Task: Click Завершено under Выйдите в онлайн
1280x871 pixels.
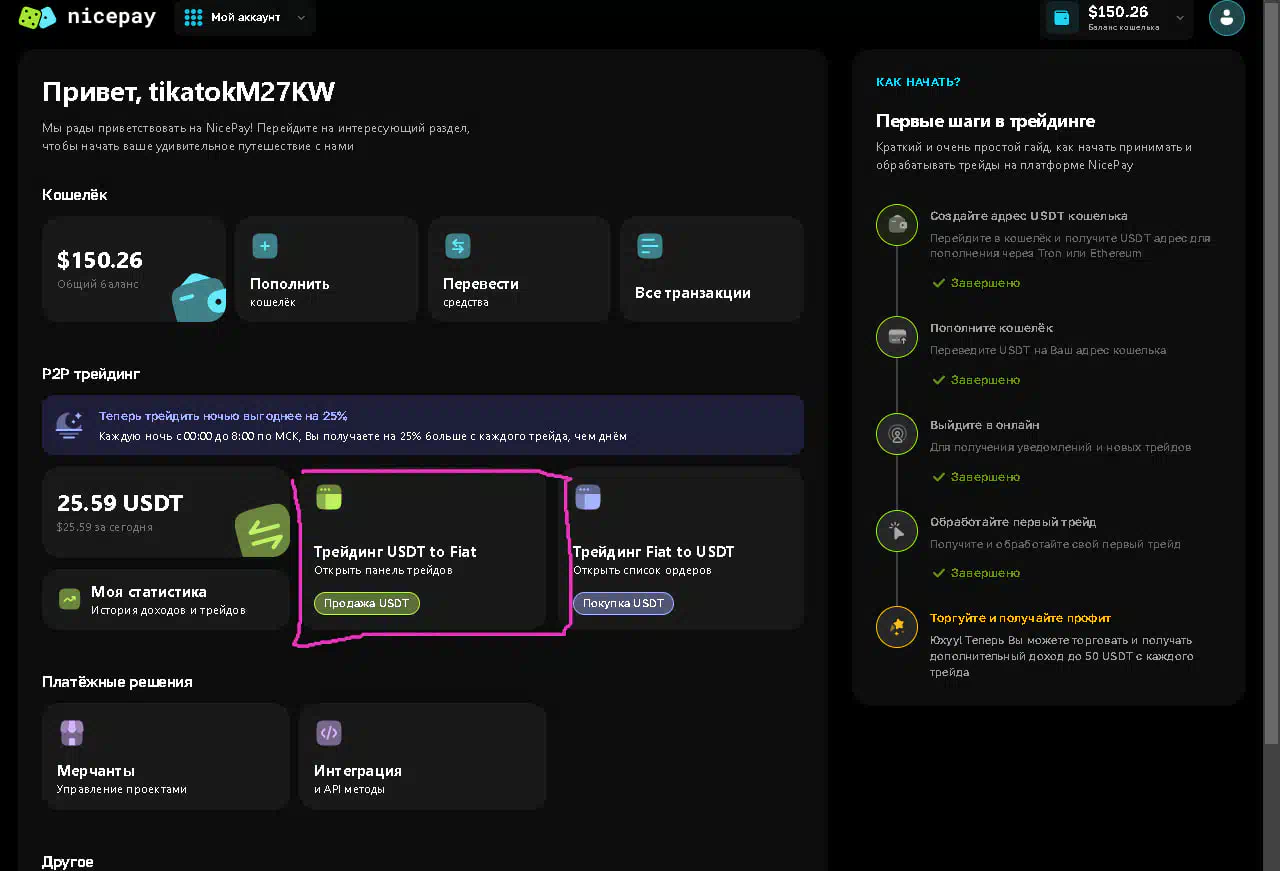Action: (x=976, y=477)
